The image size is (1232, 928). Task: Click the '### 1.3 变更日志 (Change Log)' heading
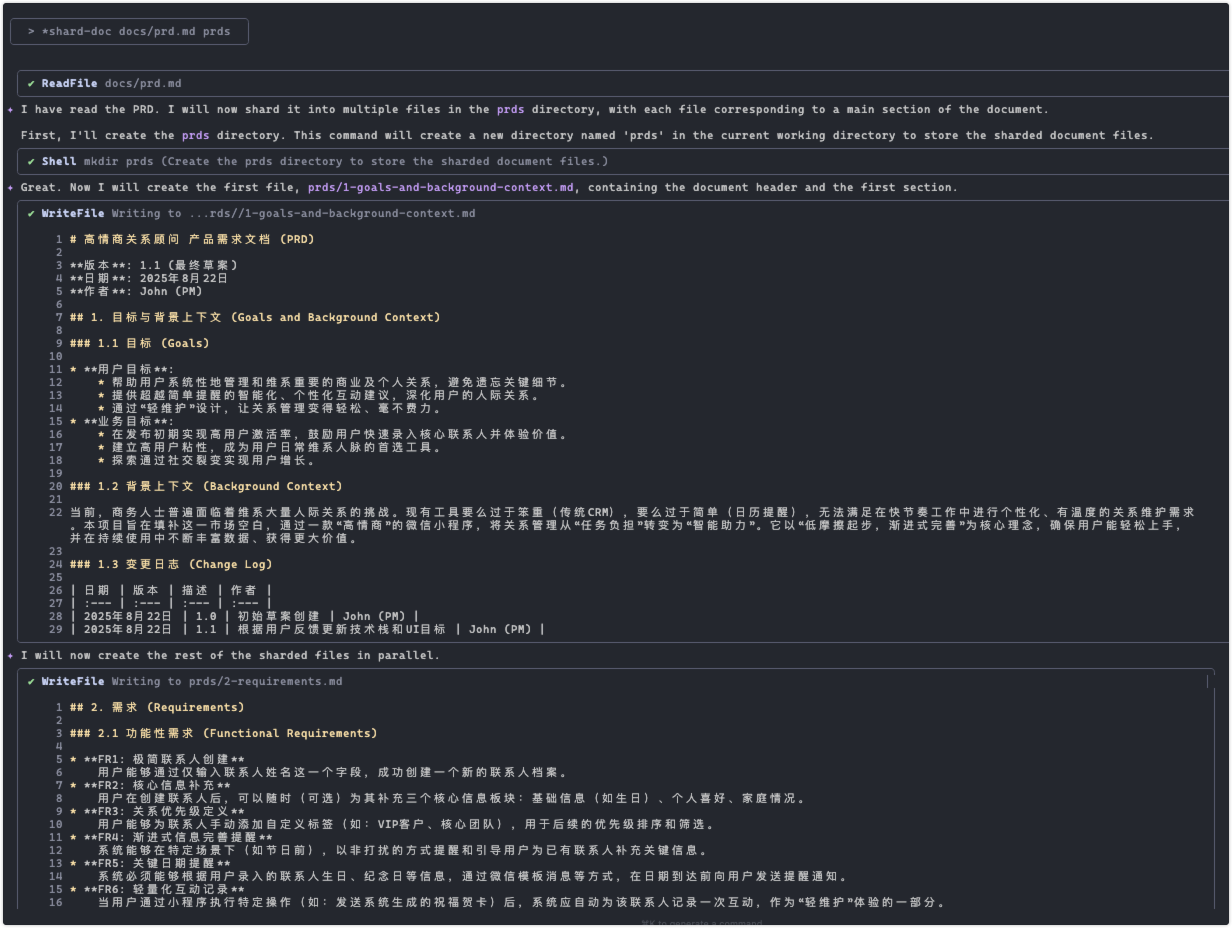coord(171,565)
